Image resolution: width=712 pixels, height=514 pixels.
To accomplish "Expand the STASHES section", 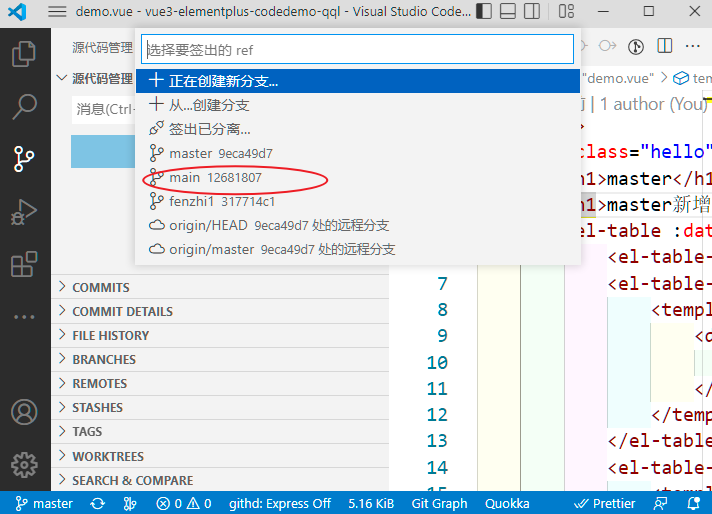I will [220, 407].
